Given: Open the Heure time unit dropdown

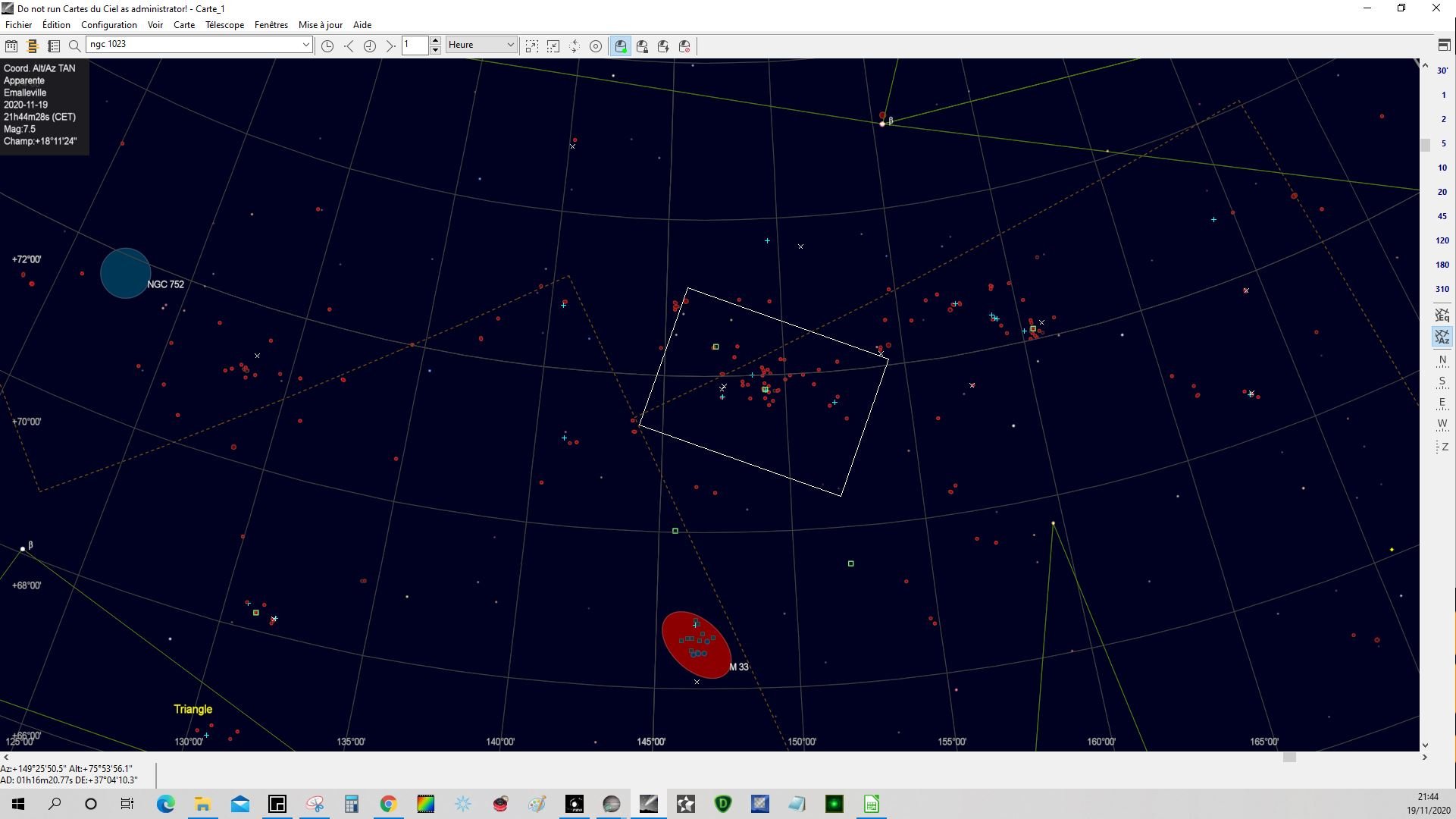Looking at the screenshot, I should (x=481, y=45).
